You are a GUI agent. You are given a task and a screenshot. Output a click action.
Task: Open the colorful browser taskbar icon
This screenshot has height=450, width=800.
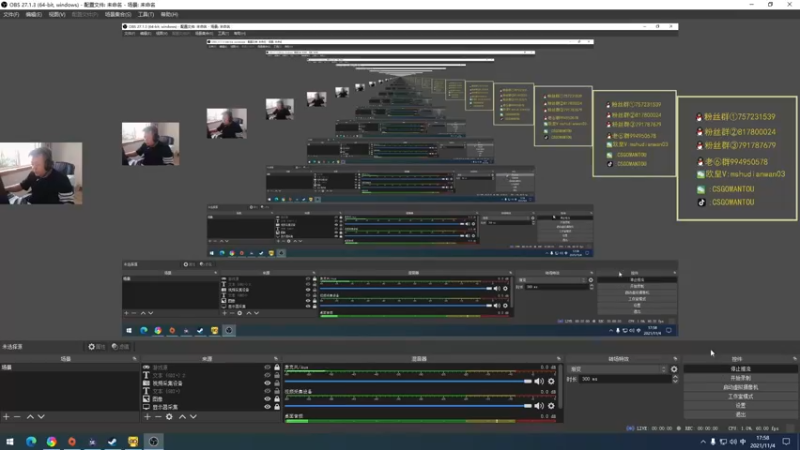(x=52, y=441)
